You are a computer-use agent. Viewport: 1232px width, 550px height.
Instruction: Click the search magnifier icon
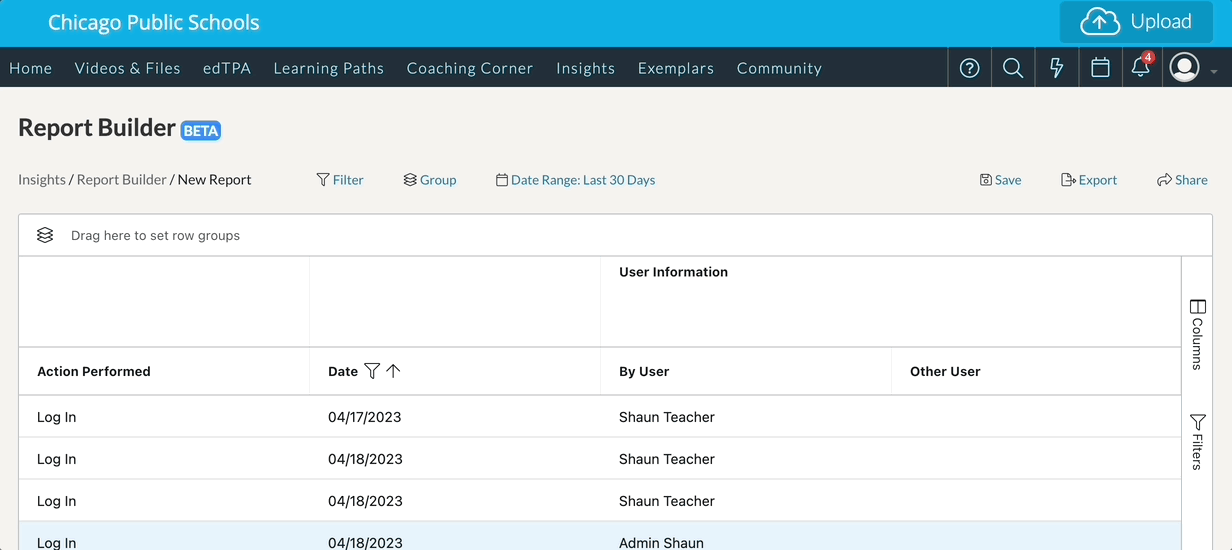click(x=1013, y=68)
